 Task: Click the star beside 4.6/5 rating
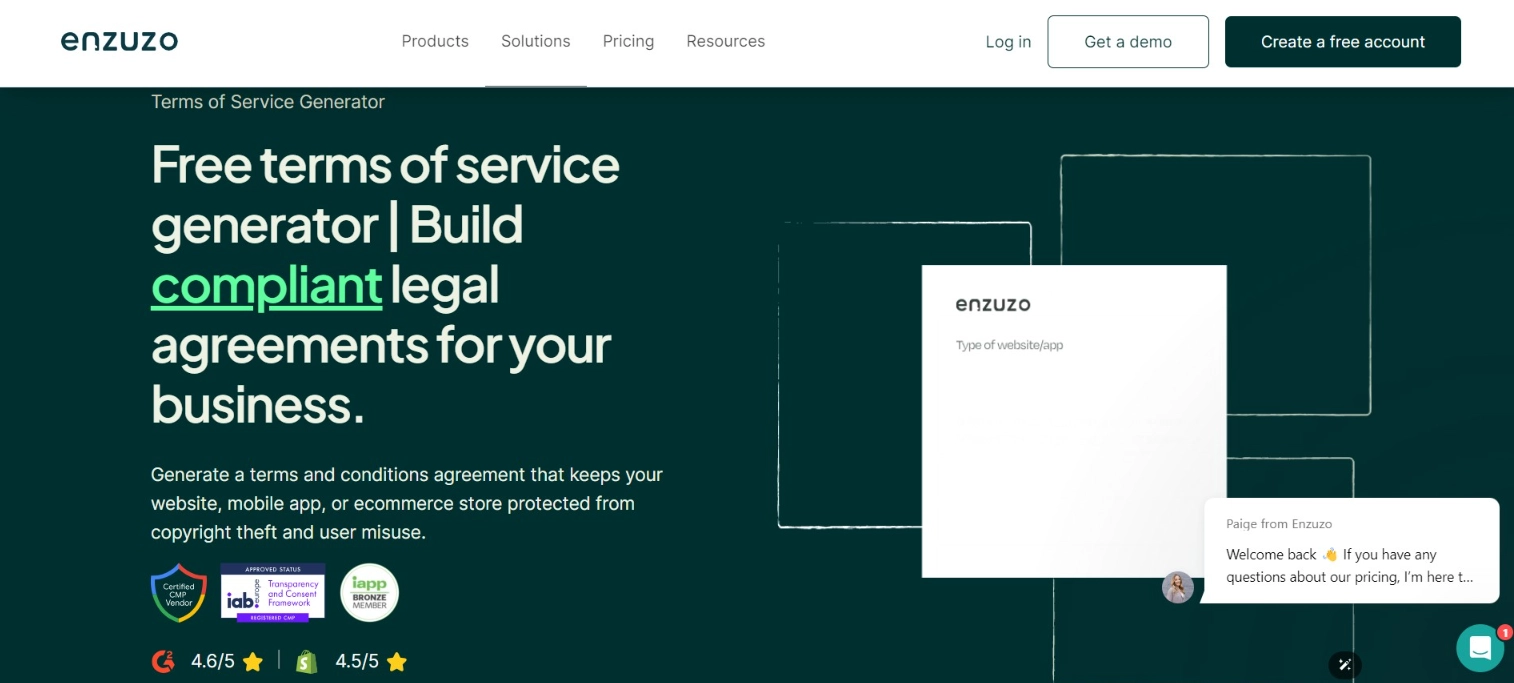(x=253, y=661)
